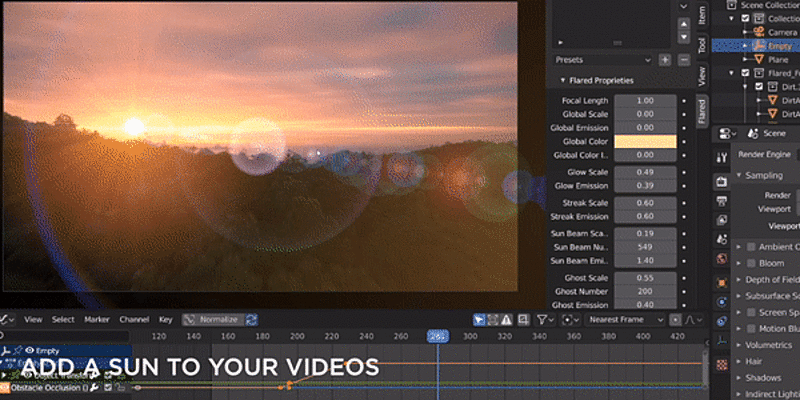Move list item down with the down arrow
Screen dimensions: 800x400
684,37
